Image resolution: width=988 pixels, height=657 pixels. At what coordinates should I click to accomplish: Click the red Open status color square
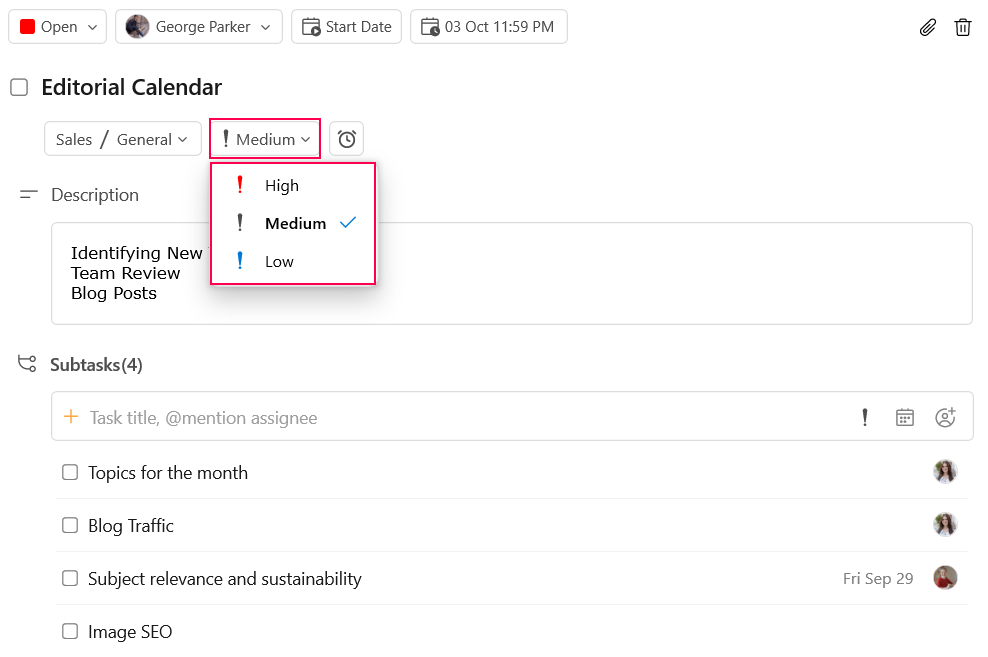point(27,26)
